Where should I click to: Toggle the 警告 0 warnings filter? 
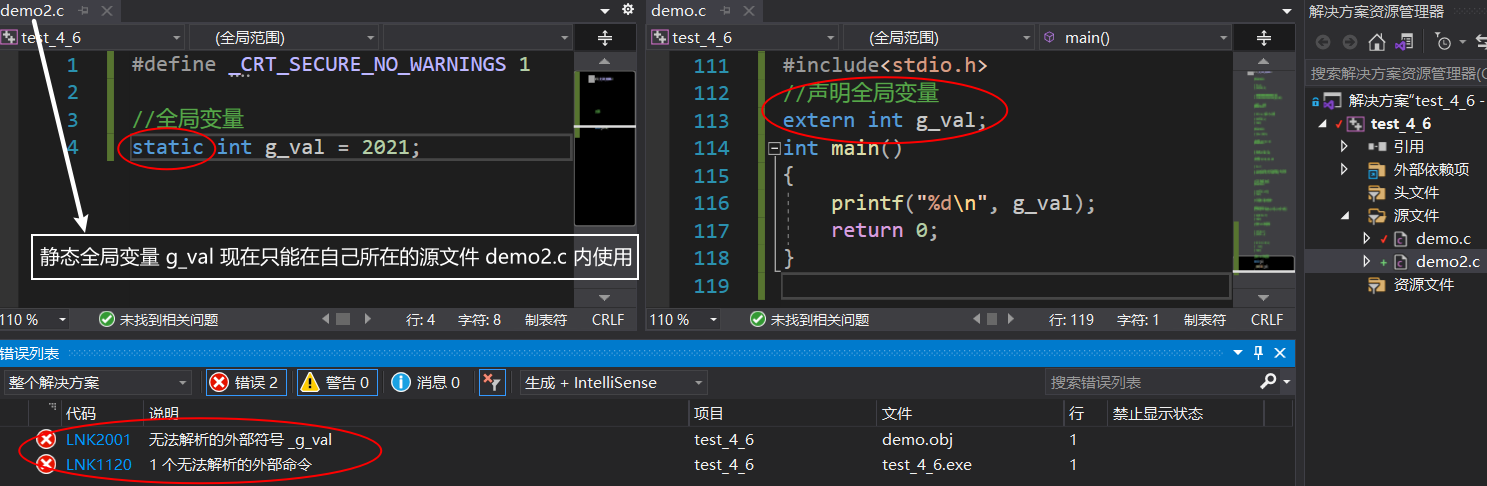point(336,382)
